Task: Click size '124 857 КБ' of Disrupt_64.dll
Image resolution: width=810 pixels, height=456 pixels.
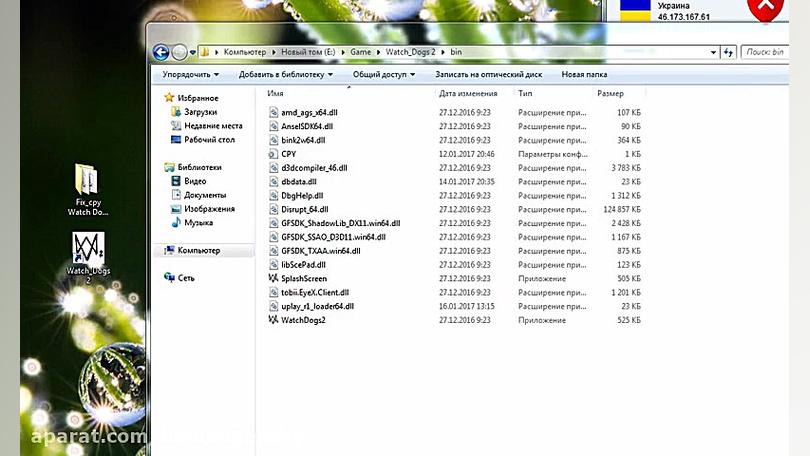Action: pyautogui.click(x=622, y=209)
